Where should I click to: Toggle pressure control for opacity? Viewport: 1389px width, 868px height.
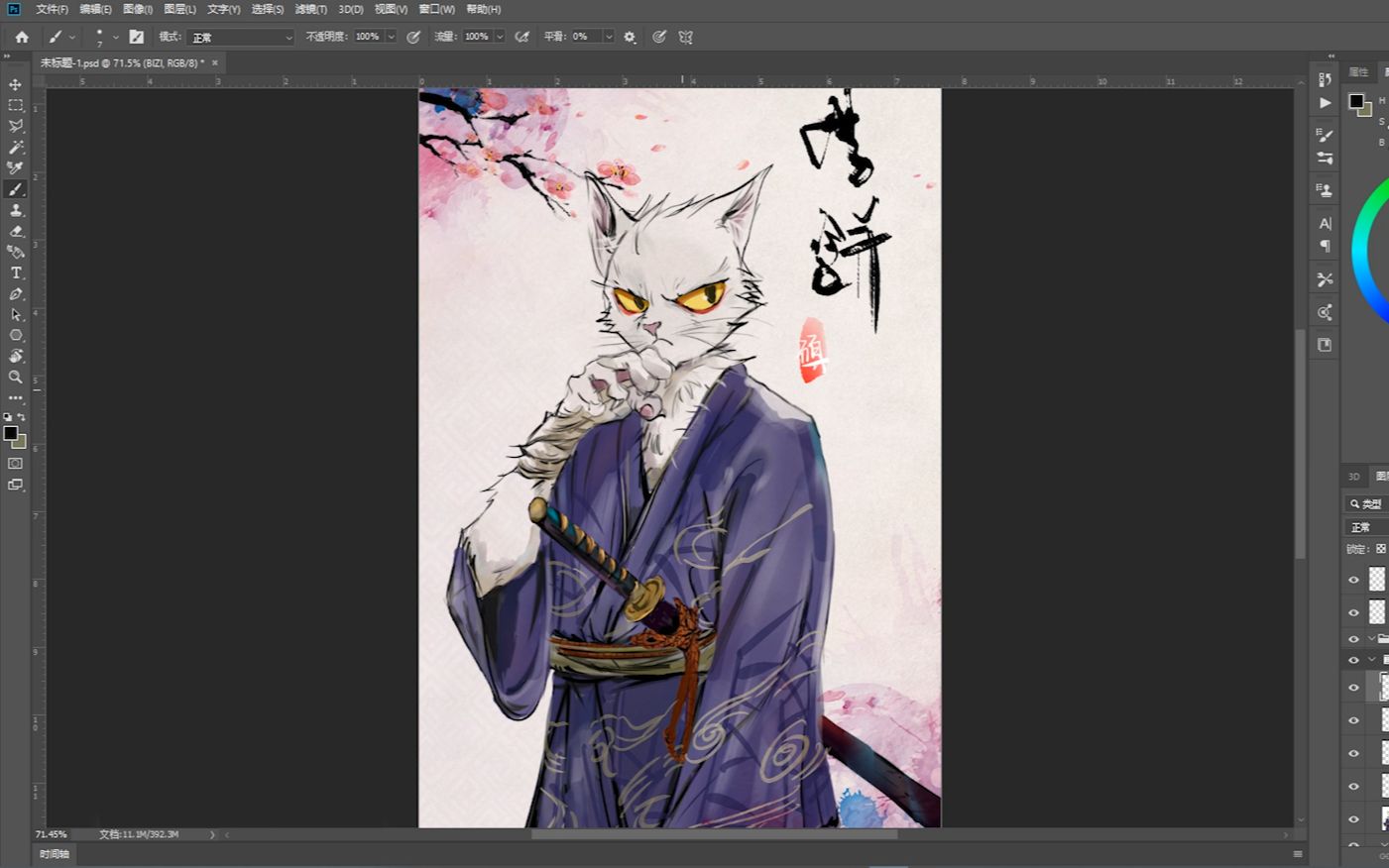point(413,37)
